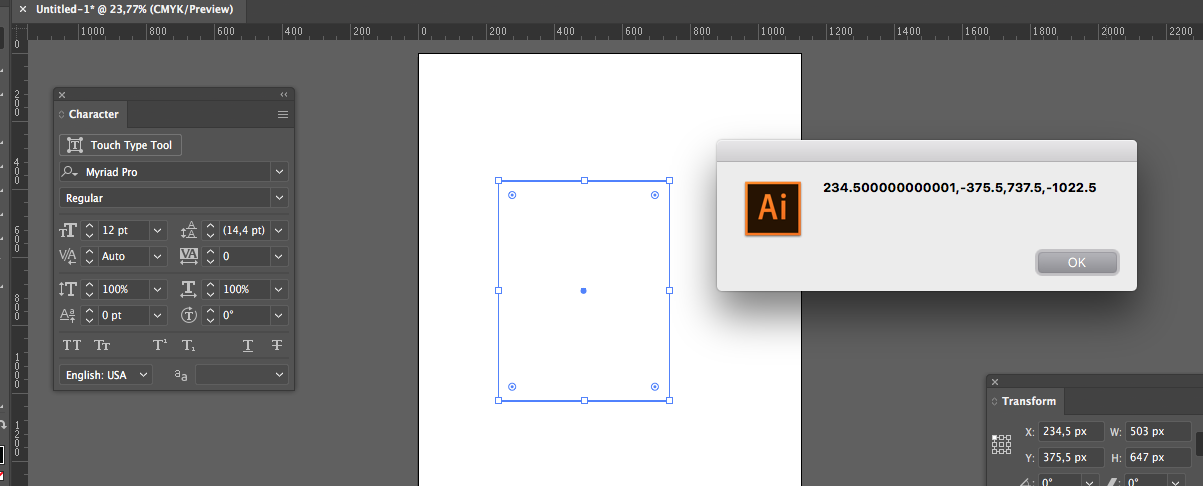Open the baseline shift 0 pt dropdown
The width and height of the screenshot is (1203, 486).
click(157, 315)
